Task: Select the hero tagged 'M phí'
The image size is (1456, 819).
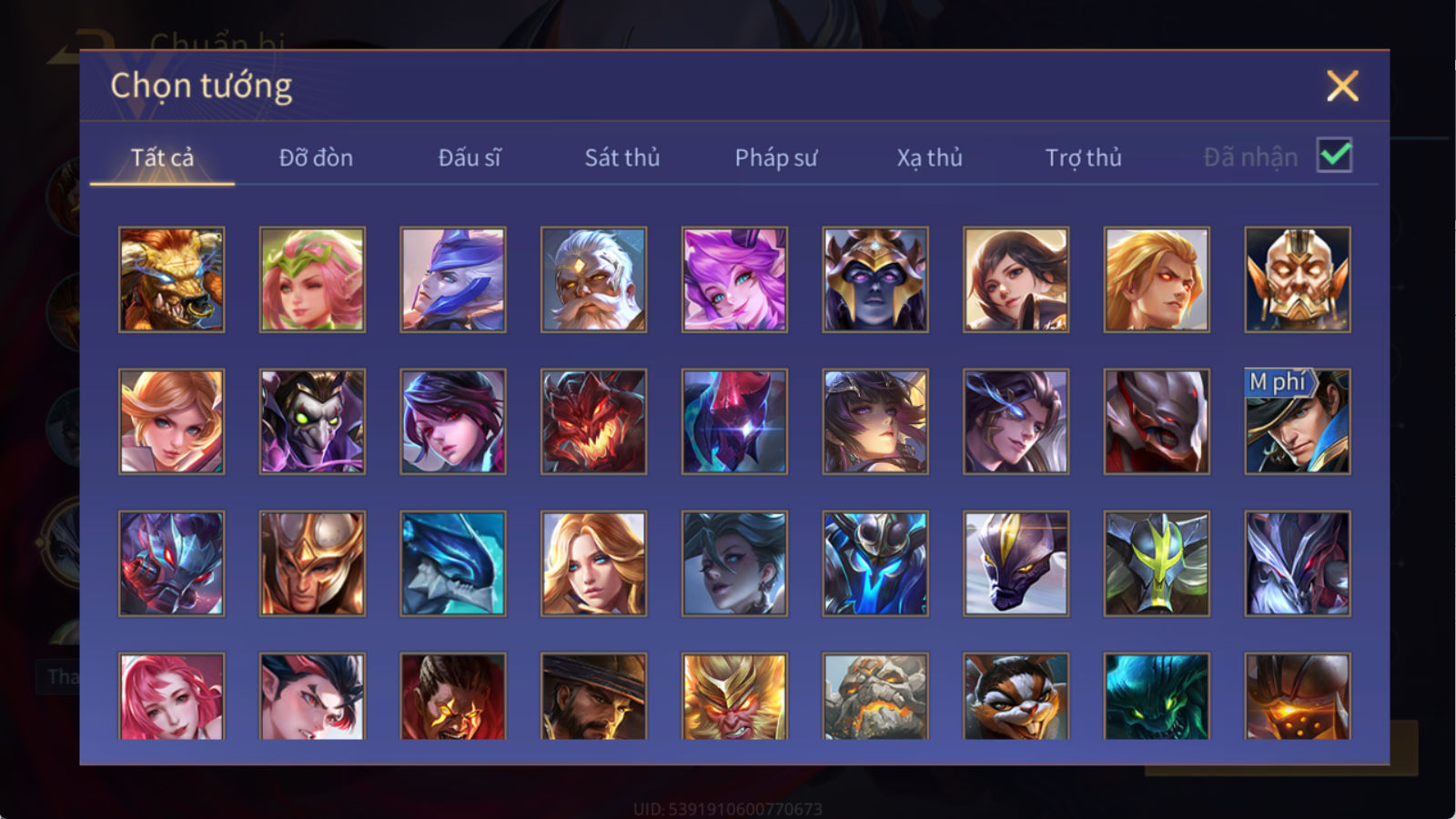Action: (x=1298, y=421)
